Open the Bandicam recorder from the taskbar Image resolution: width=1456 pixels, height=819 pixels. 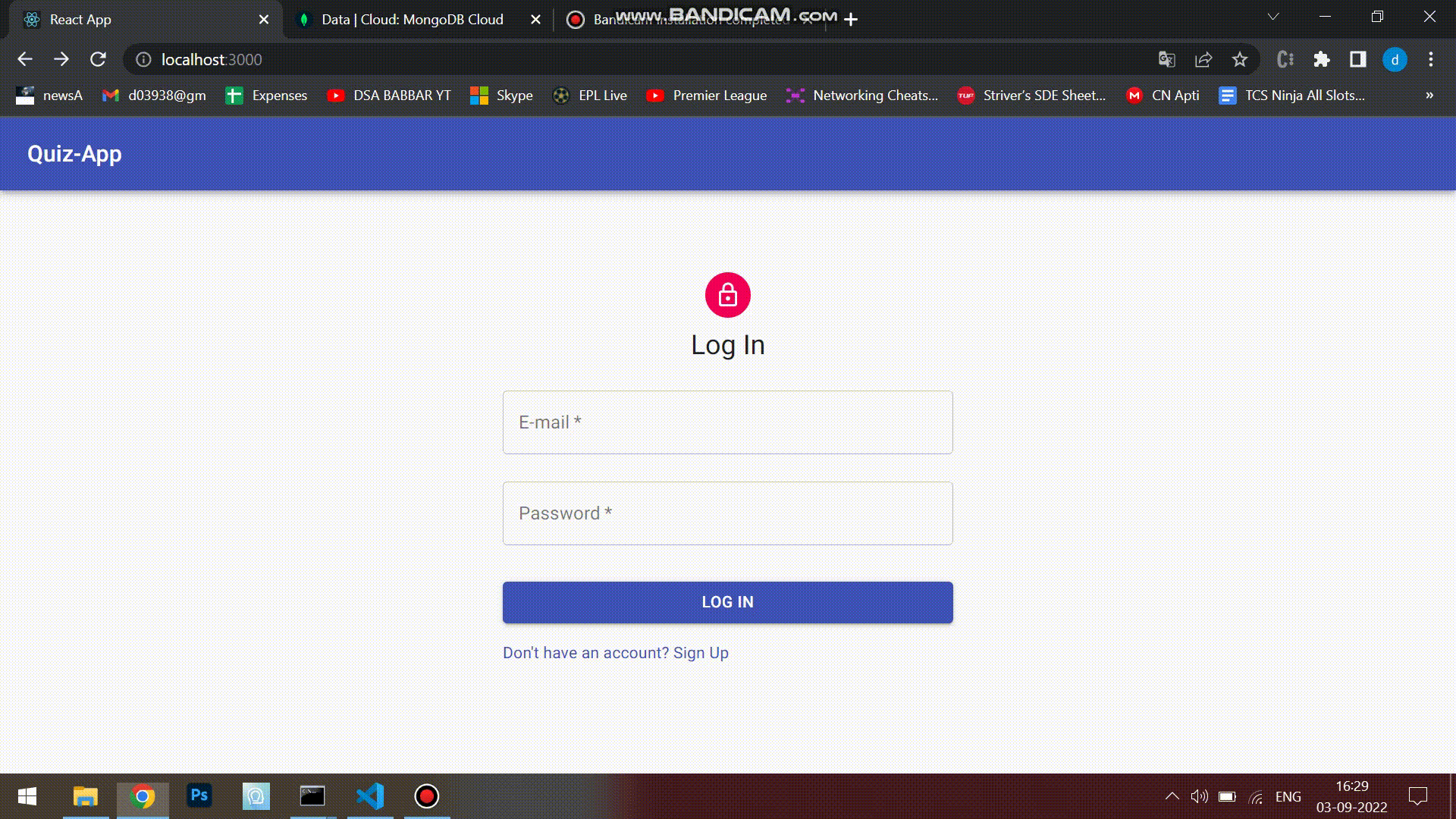426,796
